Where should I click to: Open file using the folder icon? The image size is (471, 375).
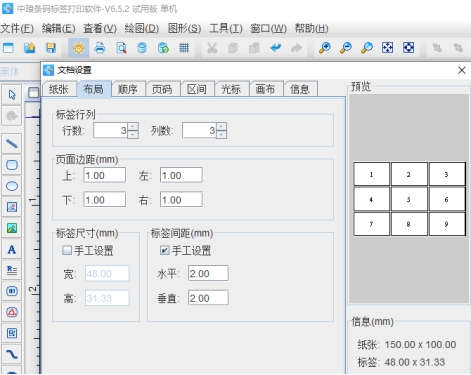point(30,48)
